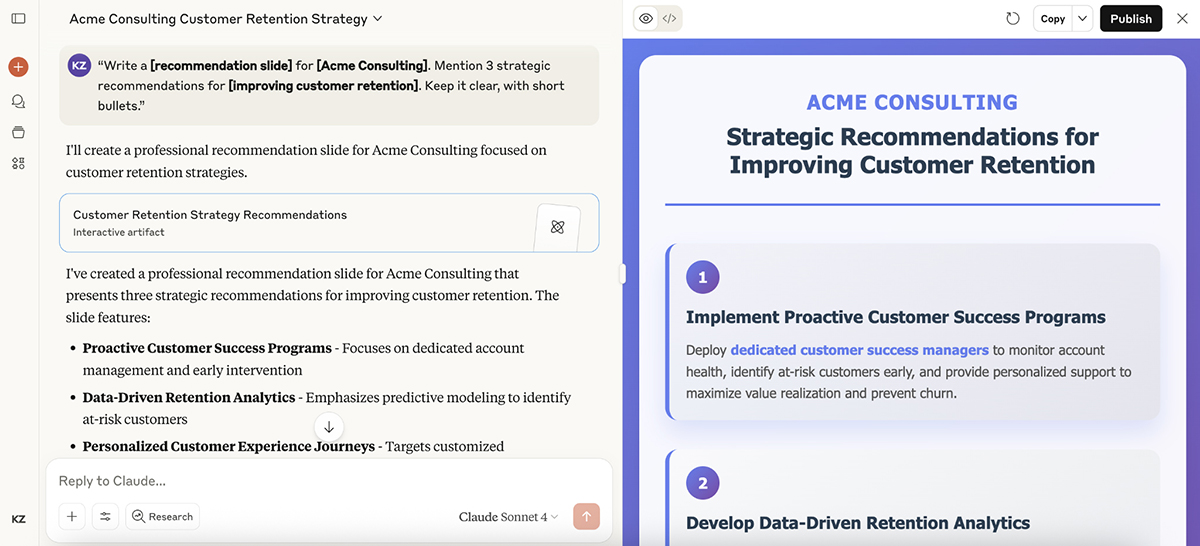Open the artifacts grid icon in sidebar

pos(18,163)
